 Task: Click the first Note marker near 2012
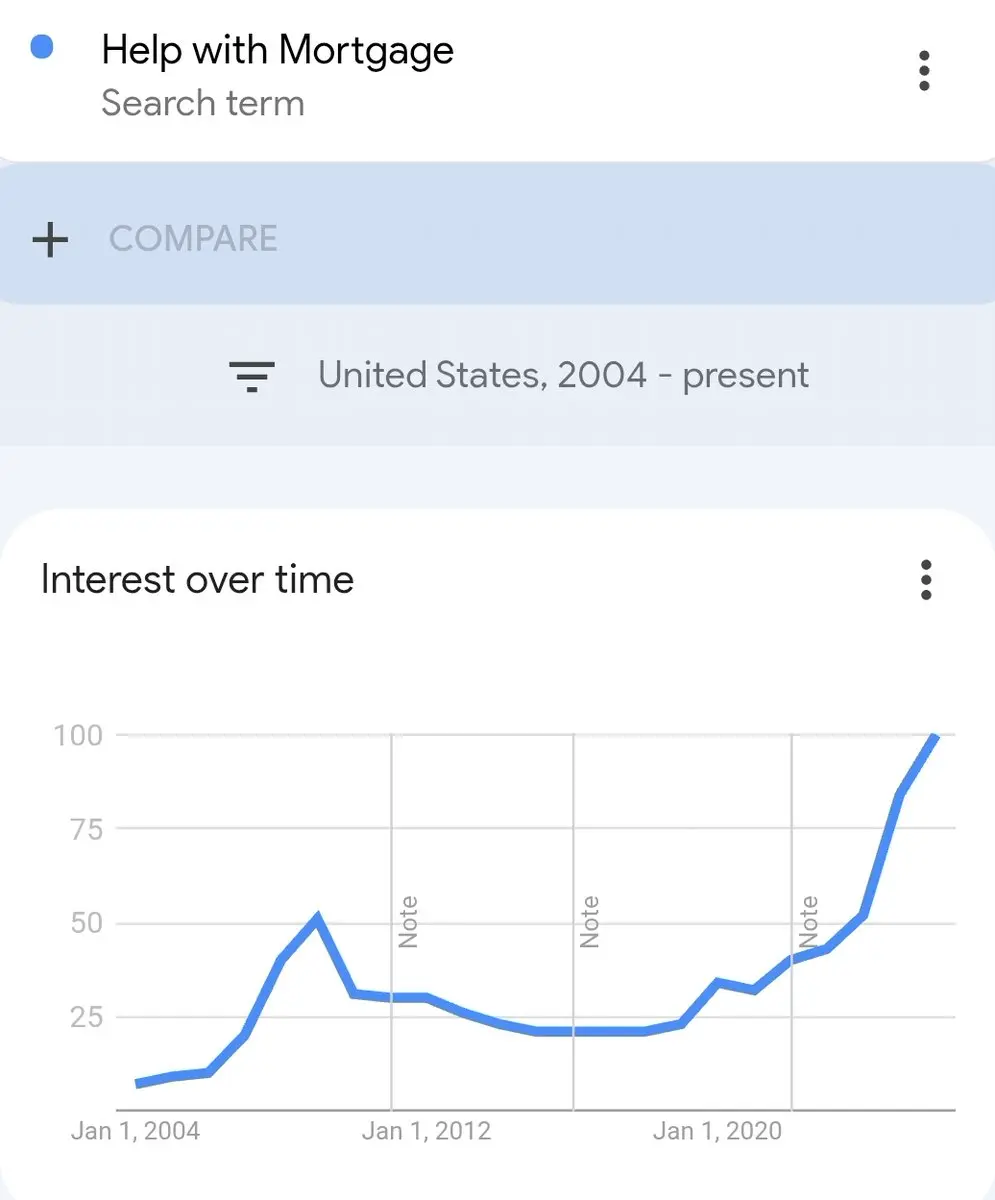[408, 922]
